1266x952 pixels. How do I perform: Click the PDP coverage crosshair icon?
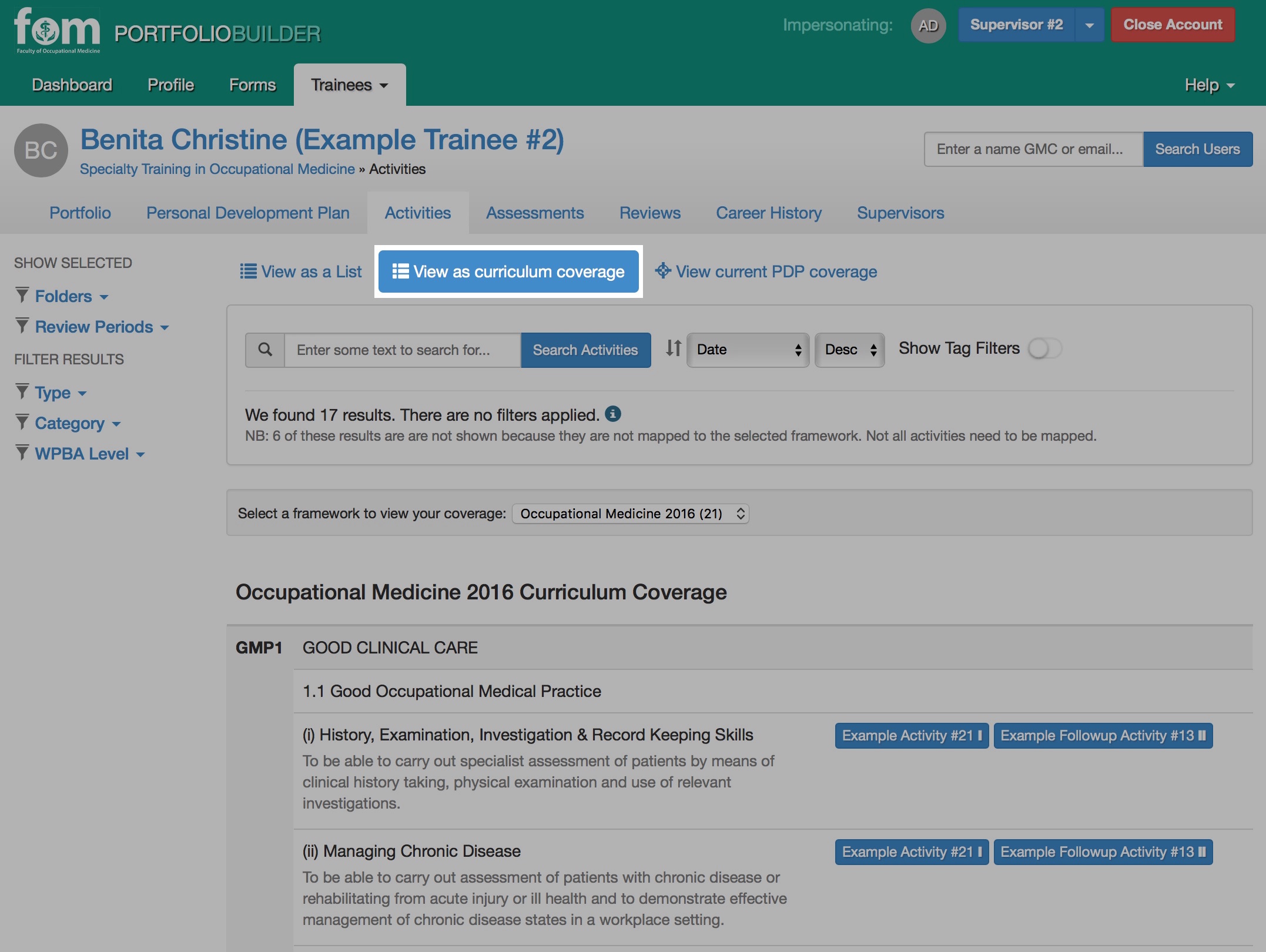[x=663, y=270]
